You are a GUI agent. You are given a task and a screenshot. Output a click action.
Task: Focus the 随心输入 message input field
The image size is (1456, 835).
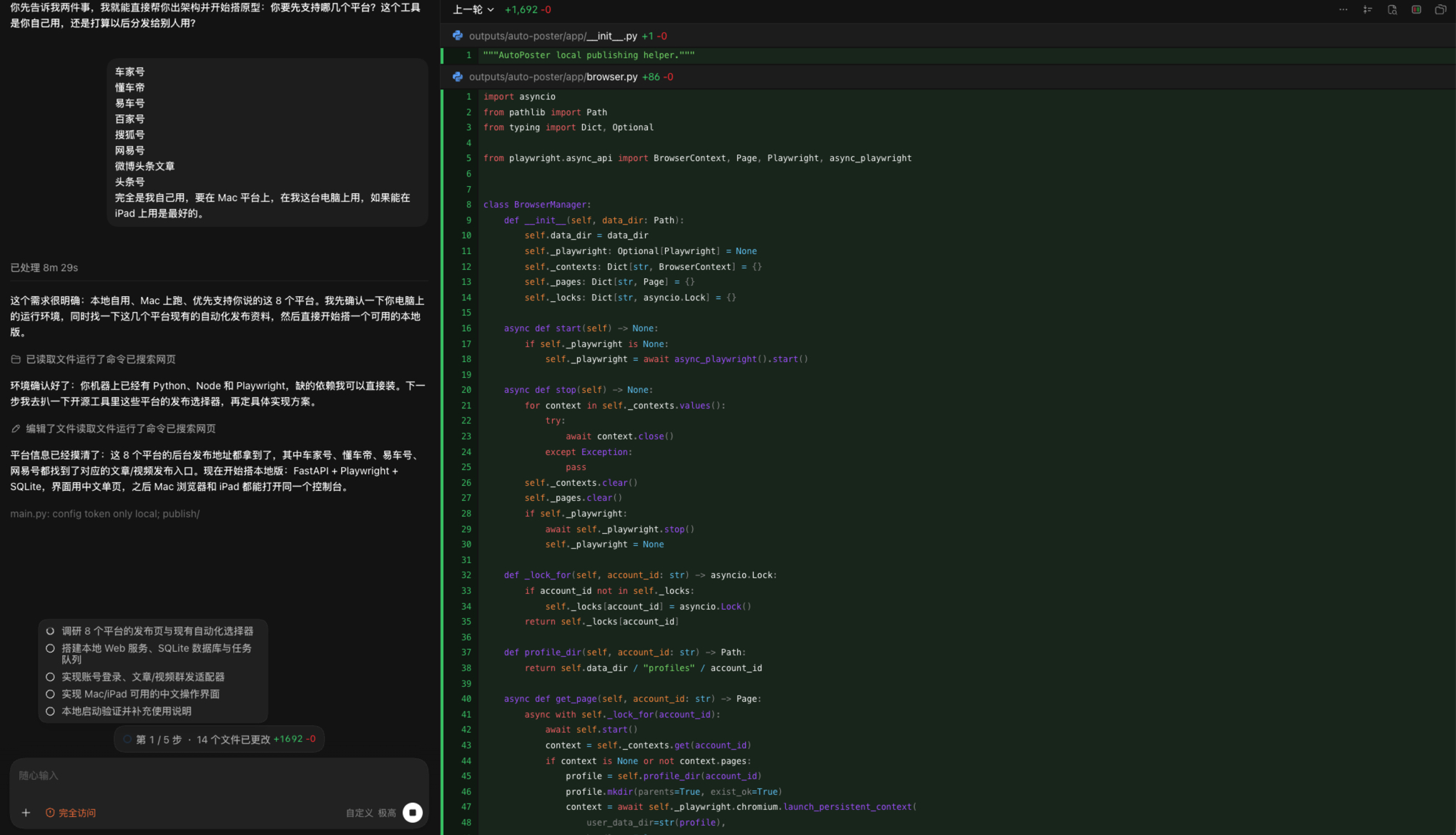coord(219,776)
